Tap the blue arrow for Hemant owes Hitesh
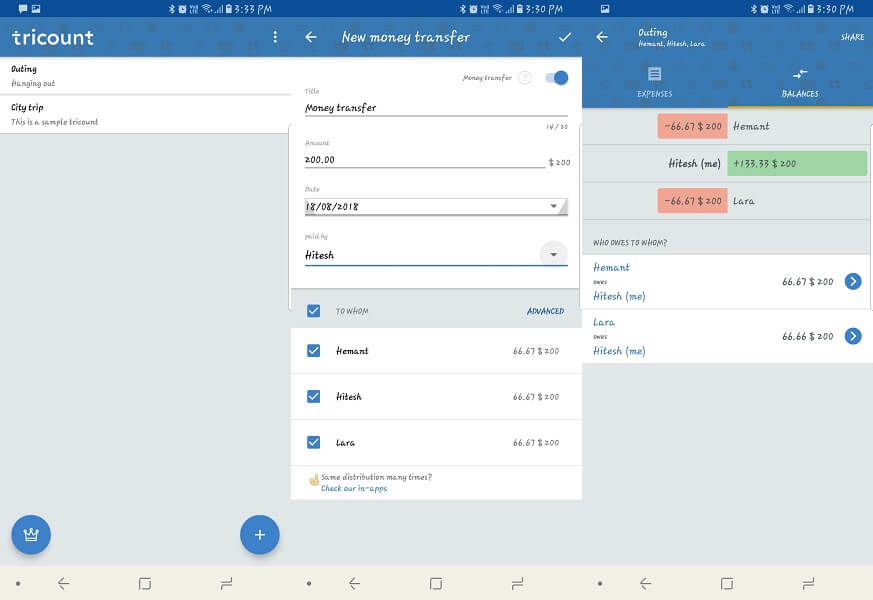 pyautogui.click(x=853, y=281)
